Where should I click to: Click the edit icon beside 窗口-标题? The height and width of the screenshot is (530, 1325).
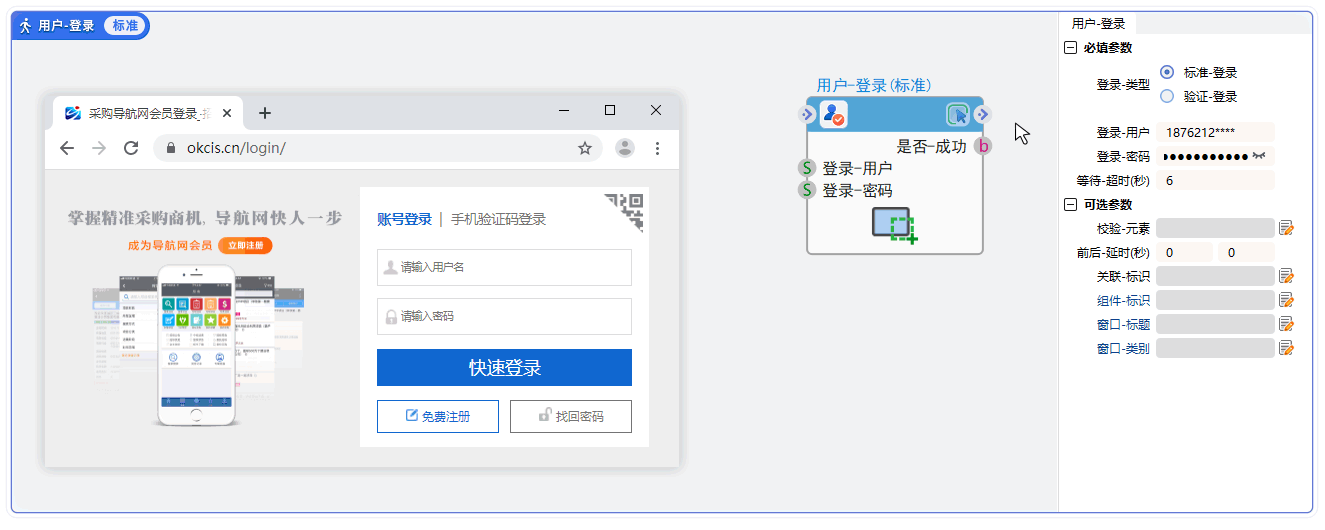point(1287,324)
